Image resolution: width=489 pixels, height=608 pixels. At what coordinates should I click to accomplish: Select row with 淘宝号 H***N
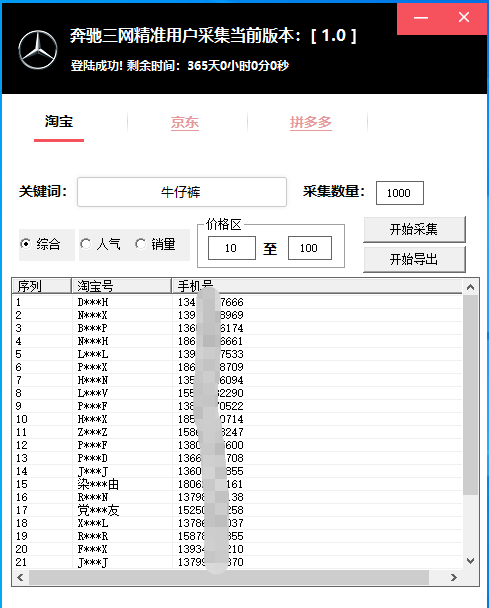tap(237, 380)
